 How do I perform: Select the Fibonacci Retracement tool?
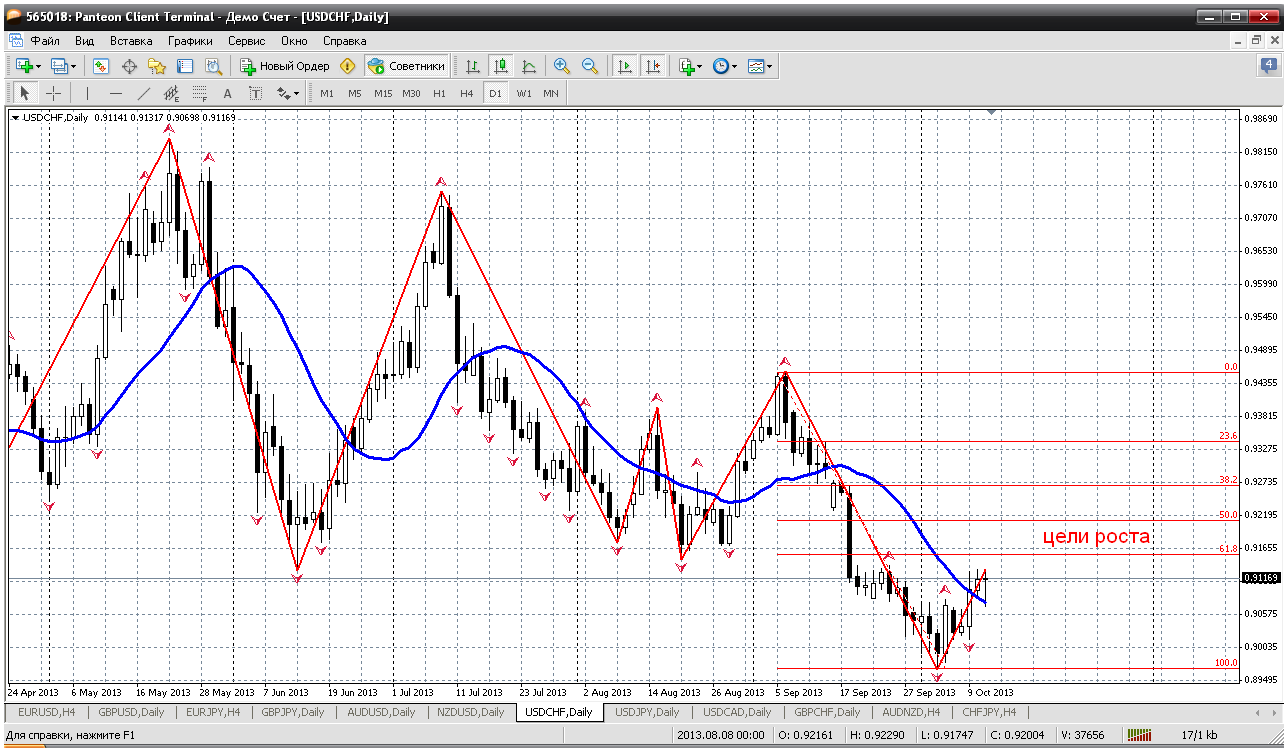(x=199, y=93)
